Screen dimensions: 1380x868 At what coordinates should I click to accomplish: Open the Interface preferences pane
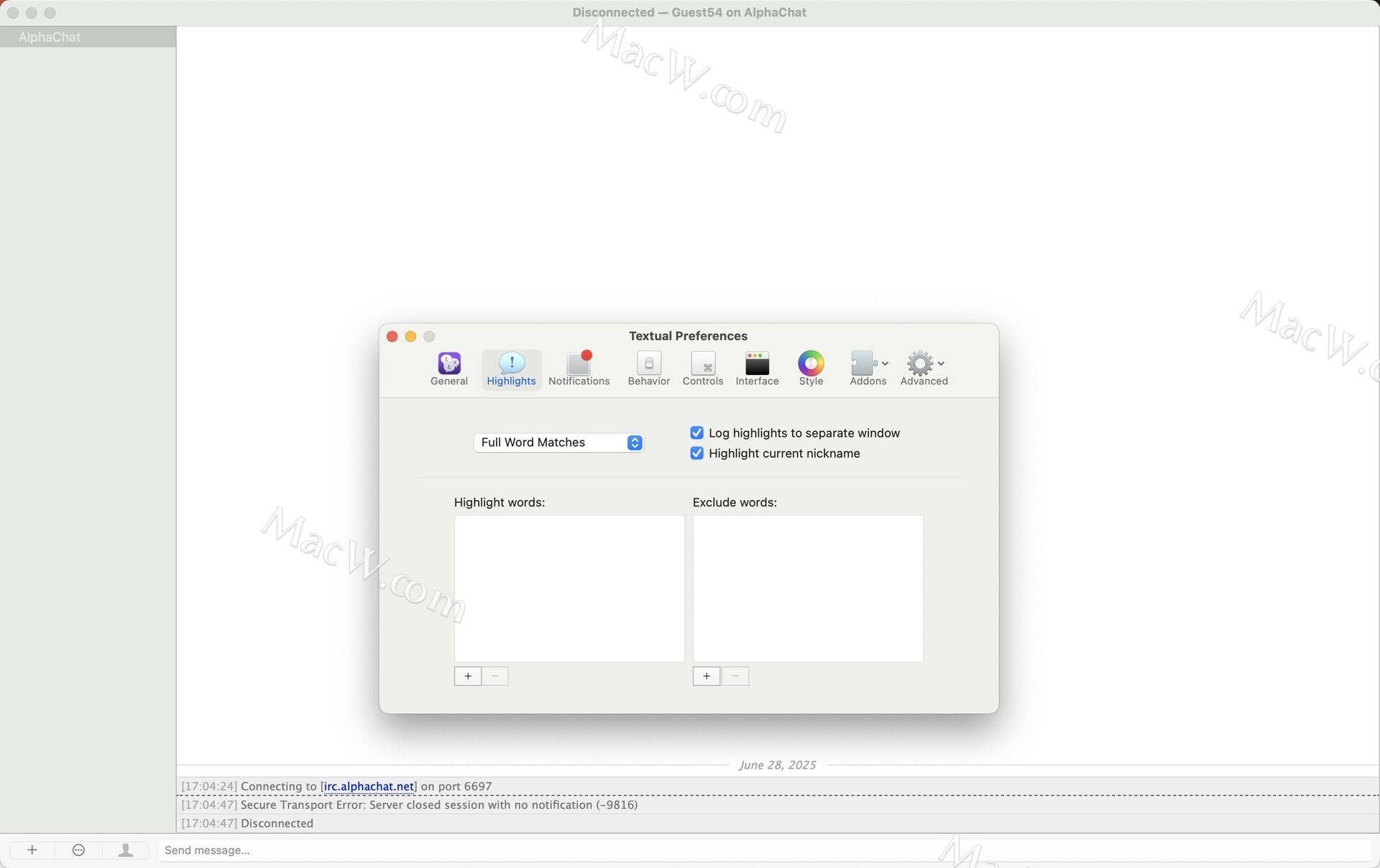(x=757, y=369)
